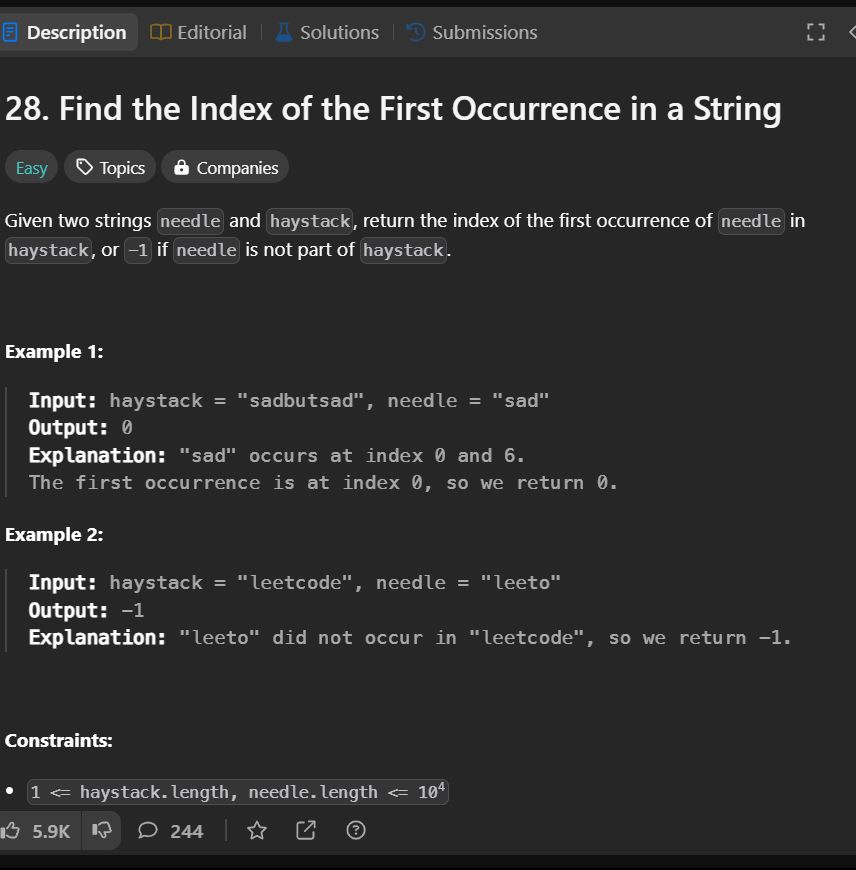Screen dimensions: 856x870
Task: Select the Description tab
Action: tap(65, 32)
